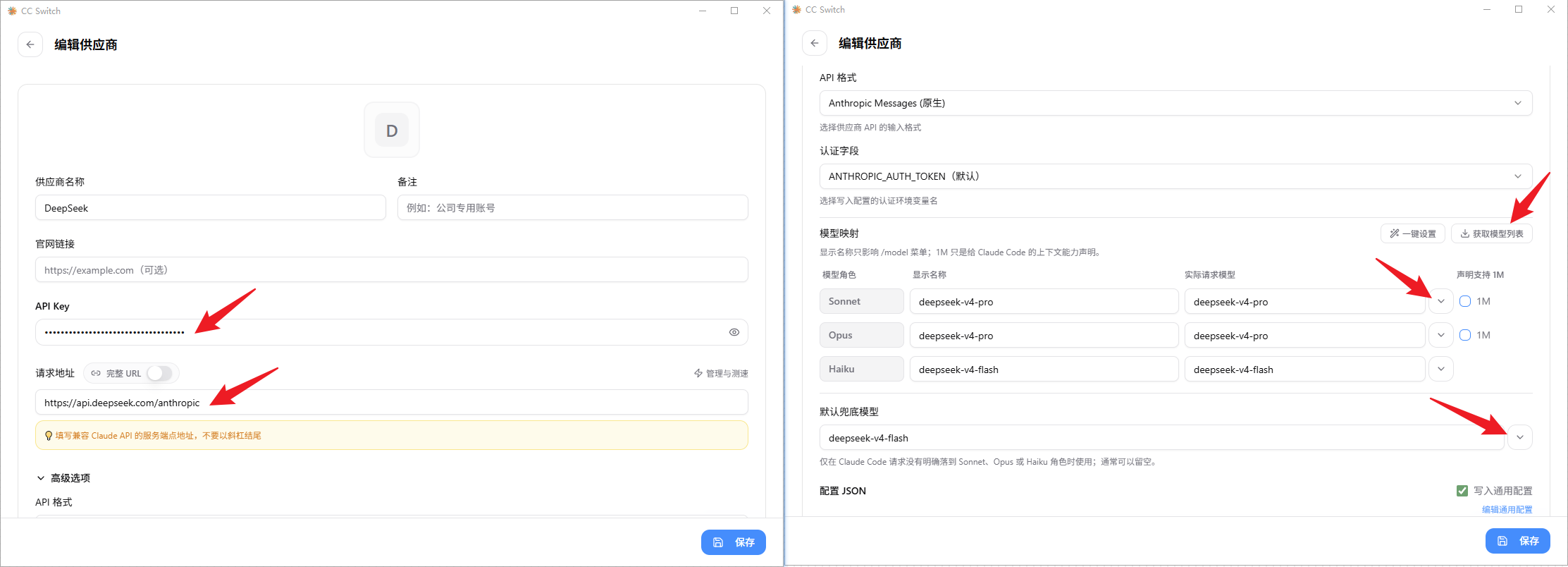Focus the 官网链接 input field
Screen dimensions: 1568x567
point(392,270)
